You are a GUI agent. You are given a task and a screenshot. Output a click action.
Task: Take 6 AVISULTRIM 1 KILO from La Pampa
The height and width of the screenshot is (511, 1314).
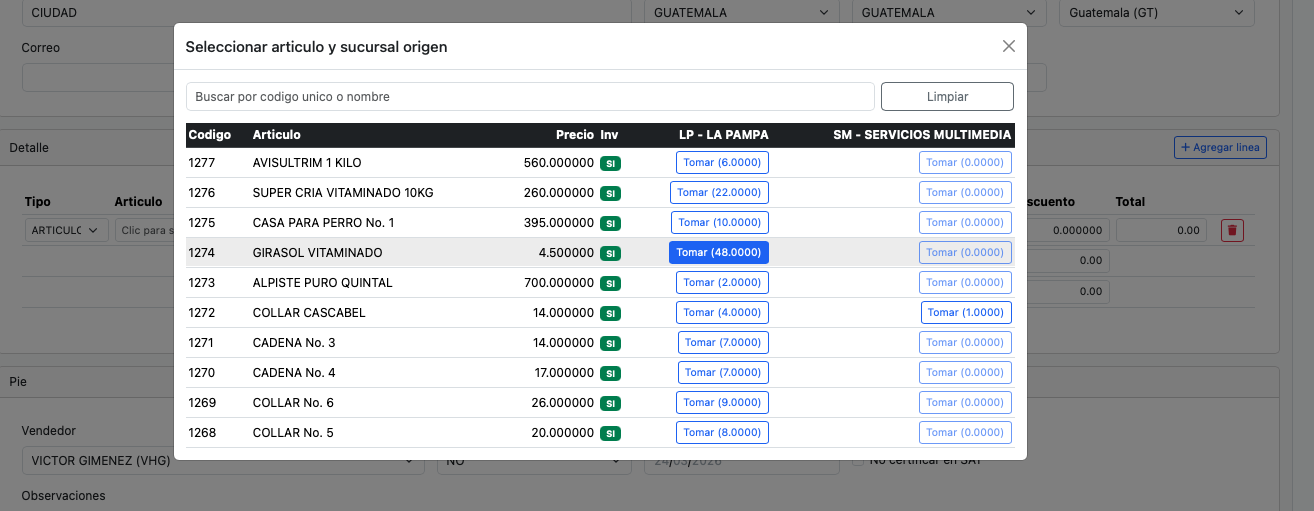click(722, 162)
